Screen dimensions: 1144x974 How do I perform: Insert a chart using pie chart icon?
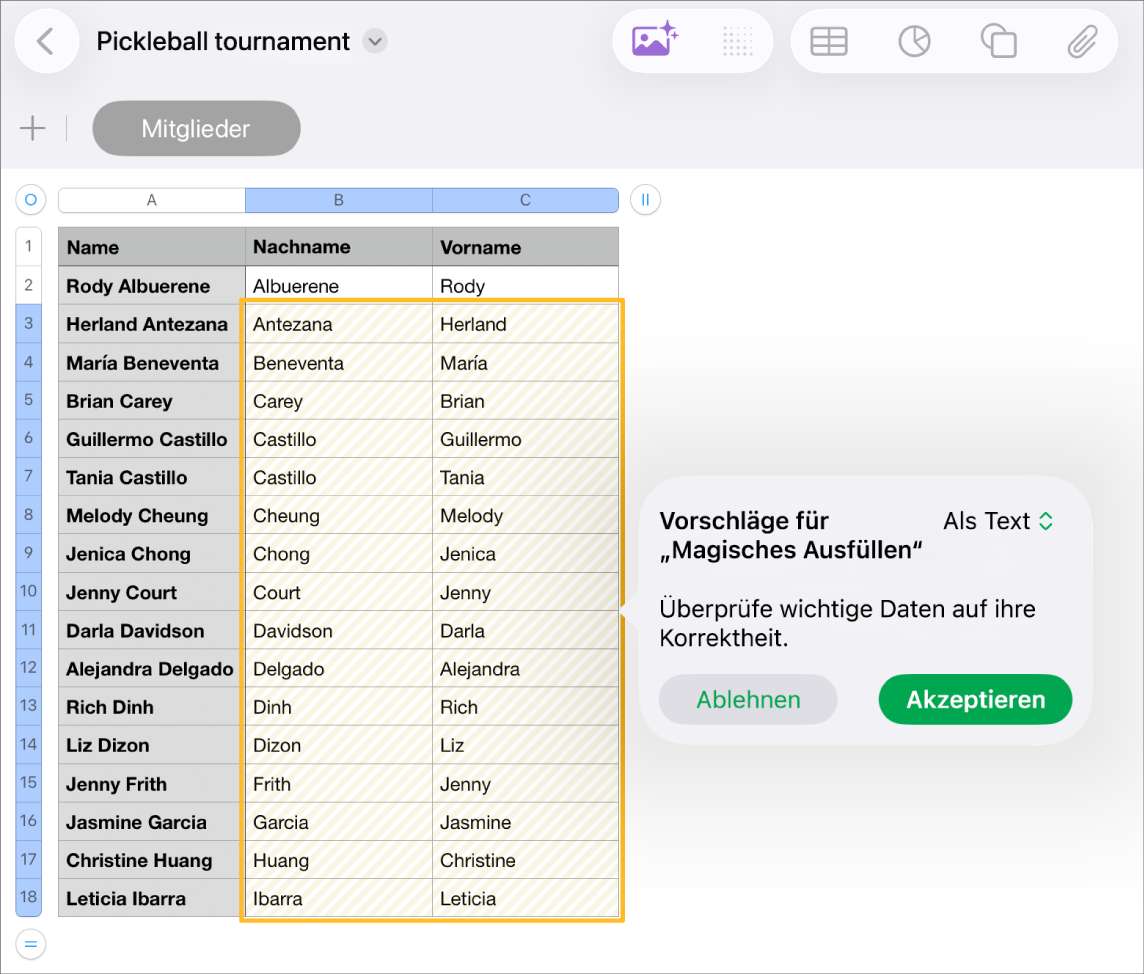[914, 42]
